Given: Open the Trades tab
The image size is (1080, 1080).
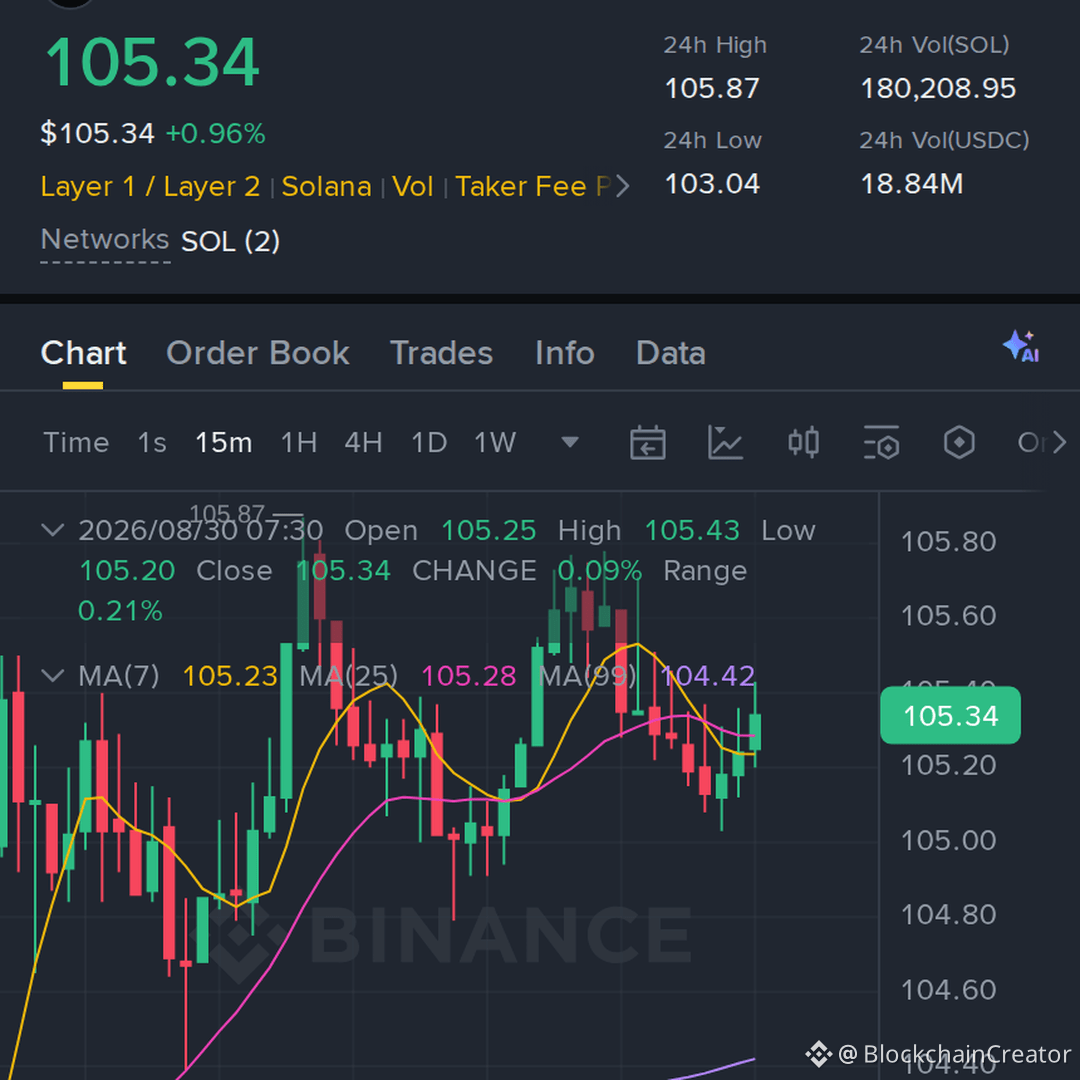Looking at the screenshot, I should click(x=442, y=353).
